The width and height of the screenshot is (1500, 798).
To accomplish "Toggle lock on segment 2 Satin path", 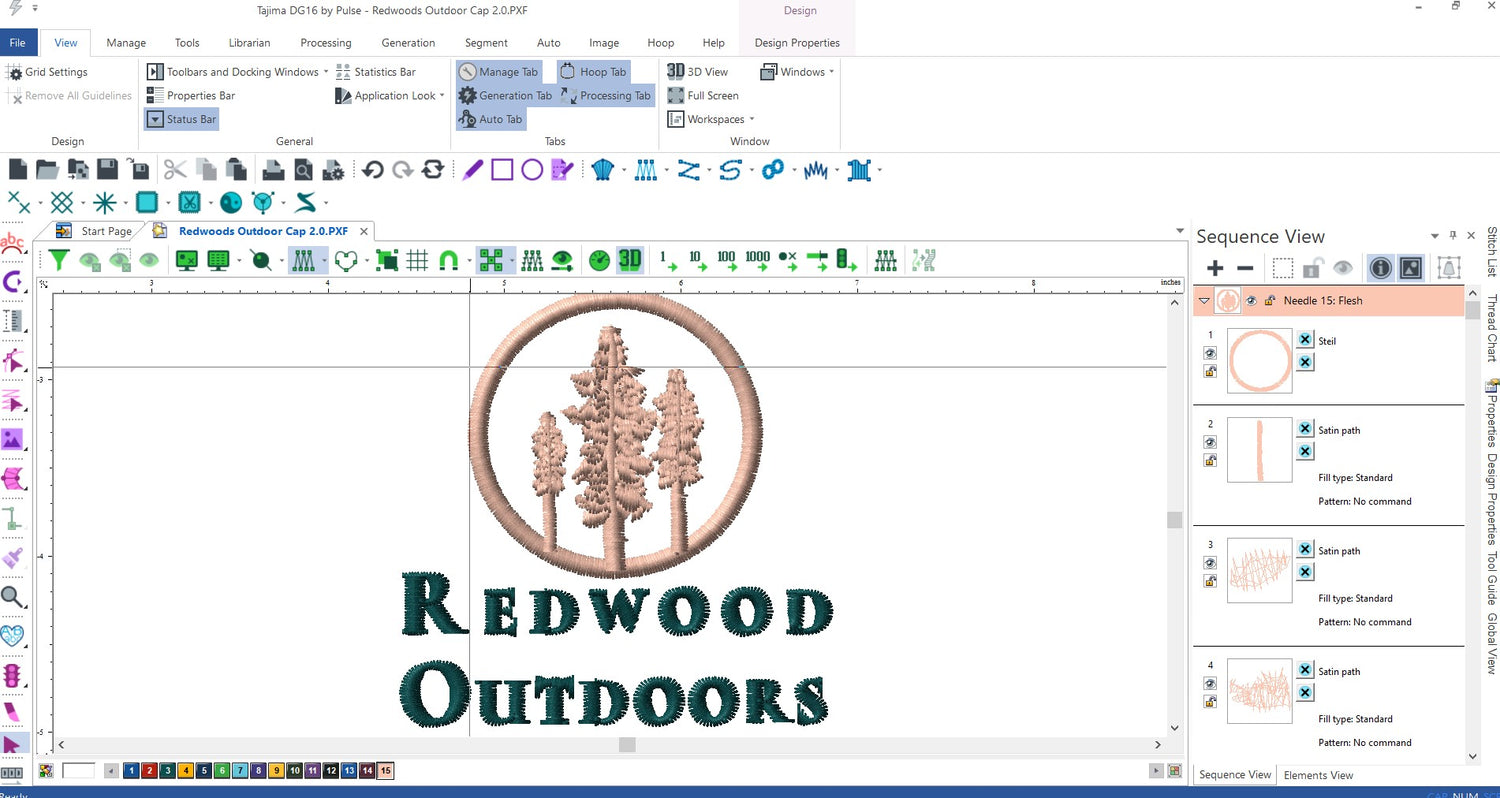I will tap(1210, 460).
